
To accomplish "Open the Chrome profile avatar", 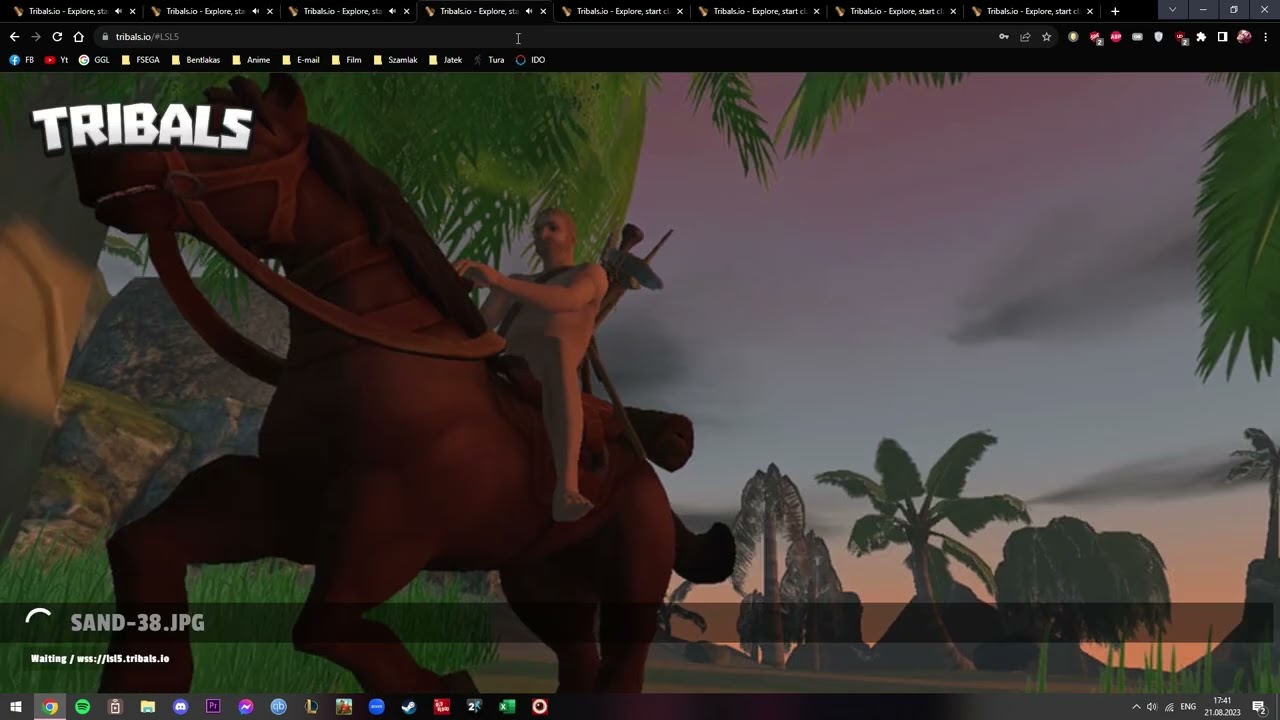I will point(1244,37).
